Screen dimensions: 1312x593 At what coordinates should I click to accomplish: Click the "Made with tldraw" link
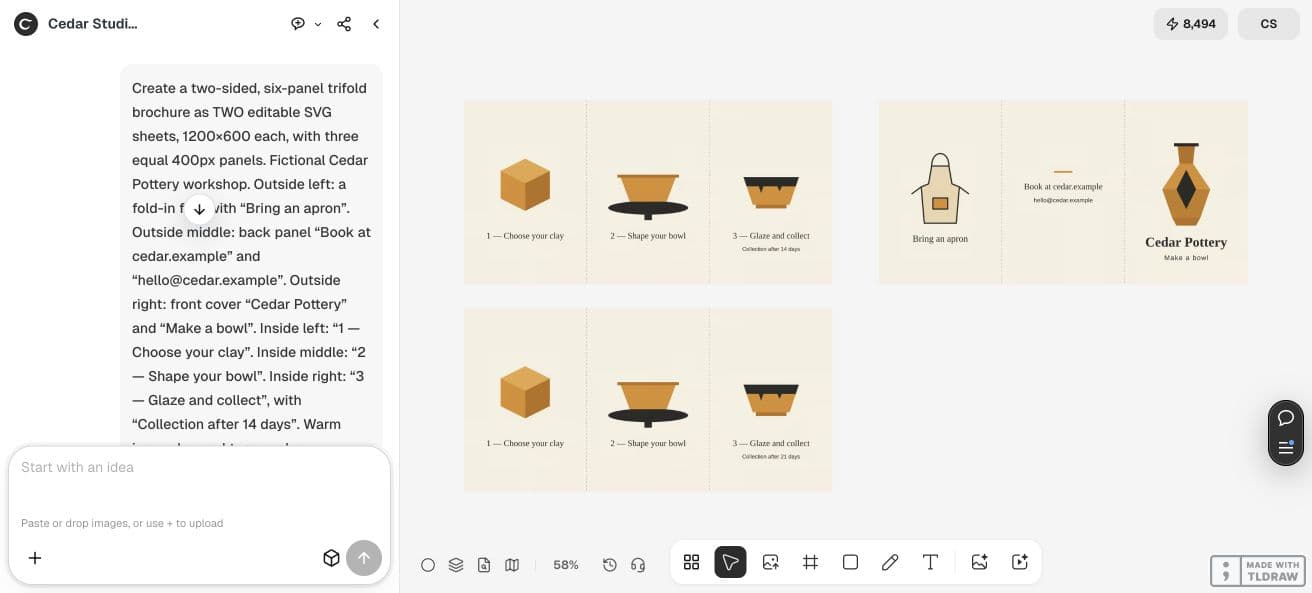(1258, 571)
